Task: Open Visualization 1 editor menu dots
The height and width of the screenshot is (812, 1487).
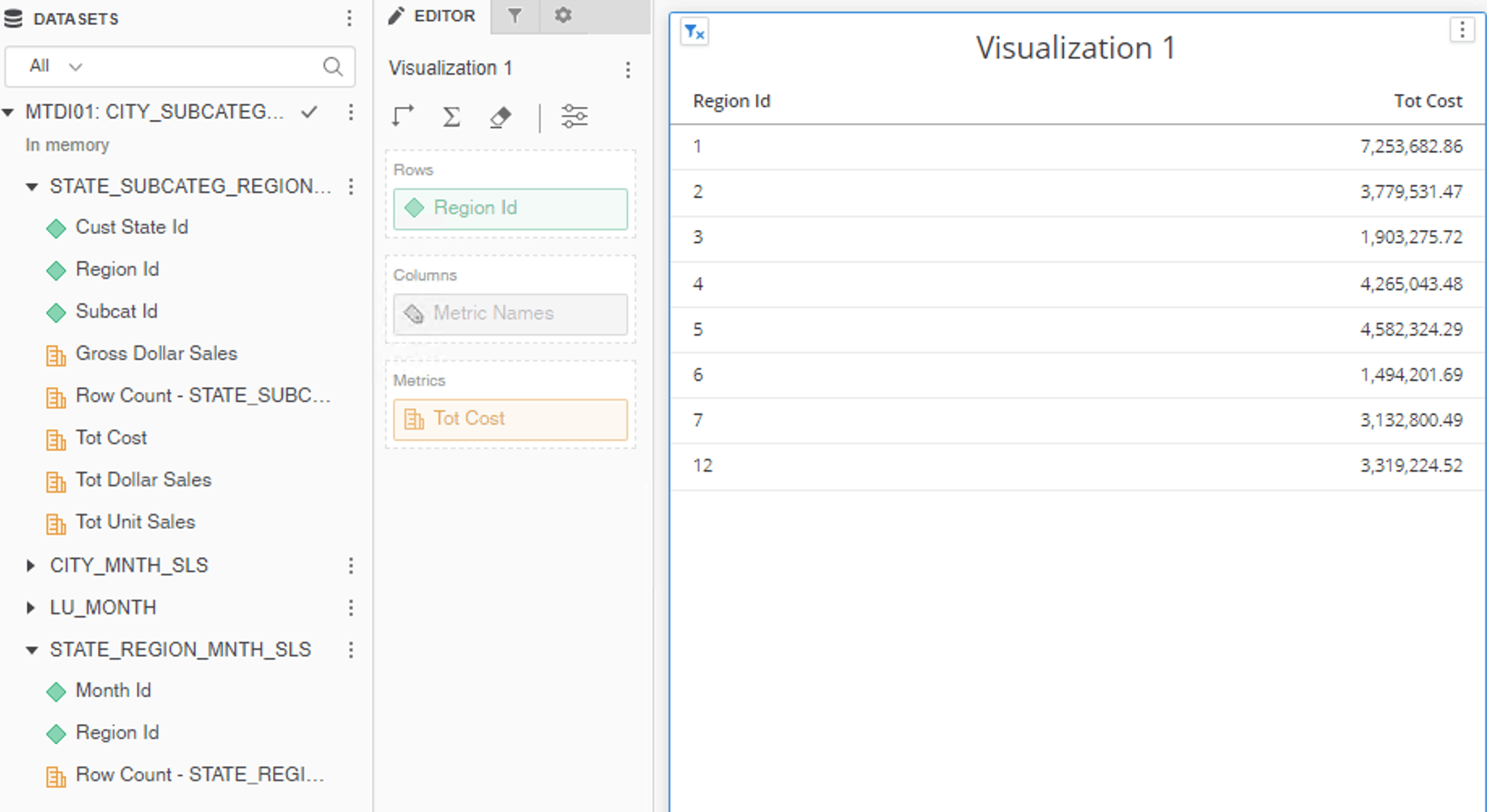Action: click(x=628, y=70)
